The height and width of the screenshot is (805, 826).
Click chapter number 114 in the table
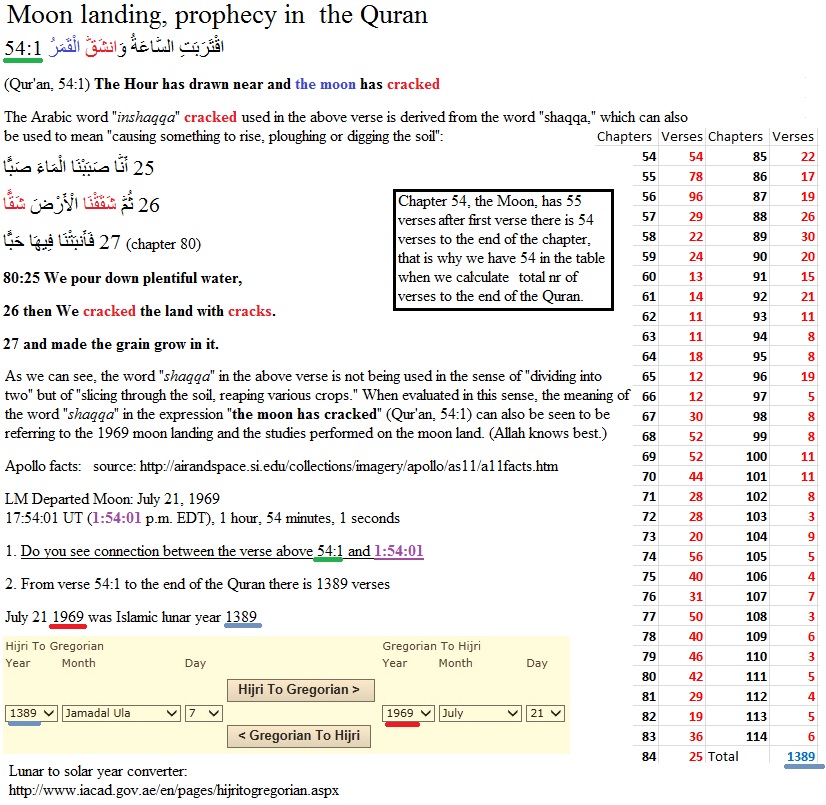(756, 737)
